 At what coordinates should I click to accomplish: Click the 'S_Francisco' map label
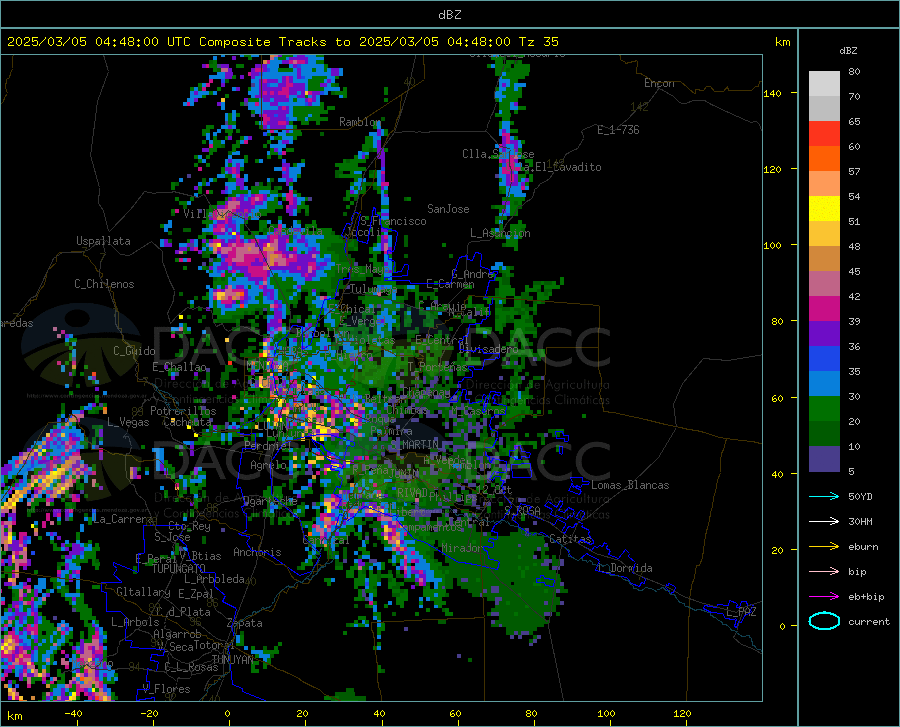[393, 221]
